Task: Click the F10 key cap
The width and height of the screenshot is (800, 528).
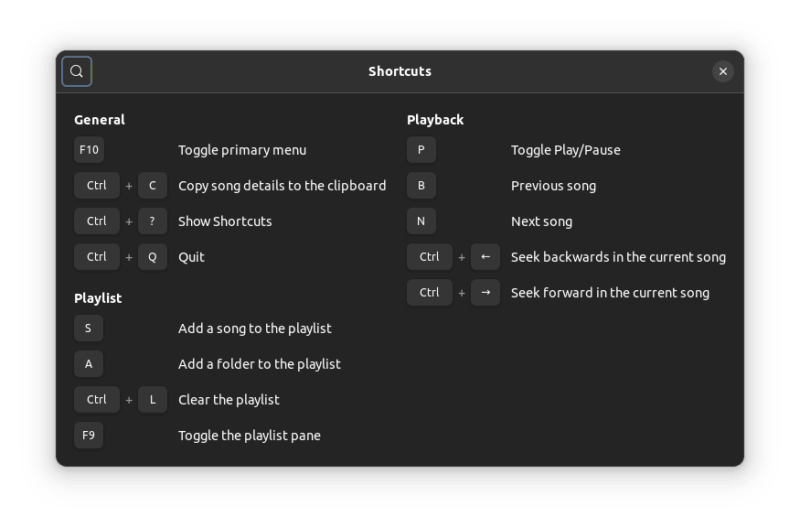Action: (x=89, y=150)
